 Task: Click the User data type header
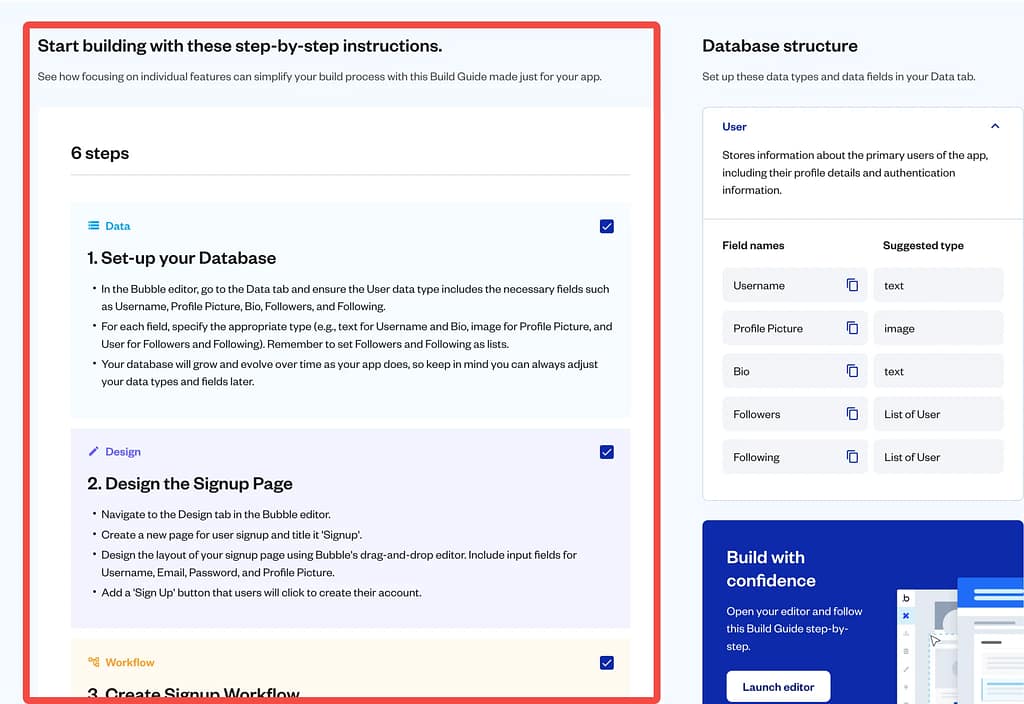pyautogui.click(x=735, y=127)
